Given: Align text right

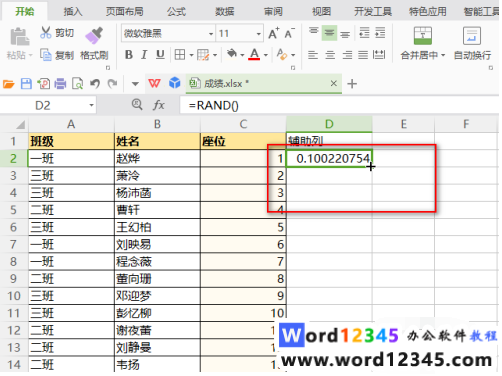Looking at the screenshot, I should 347,55.
